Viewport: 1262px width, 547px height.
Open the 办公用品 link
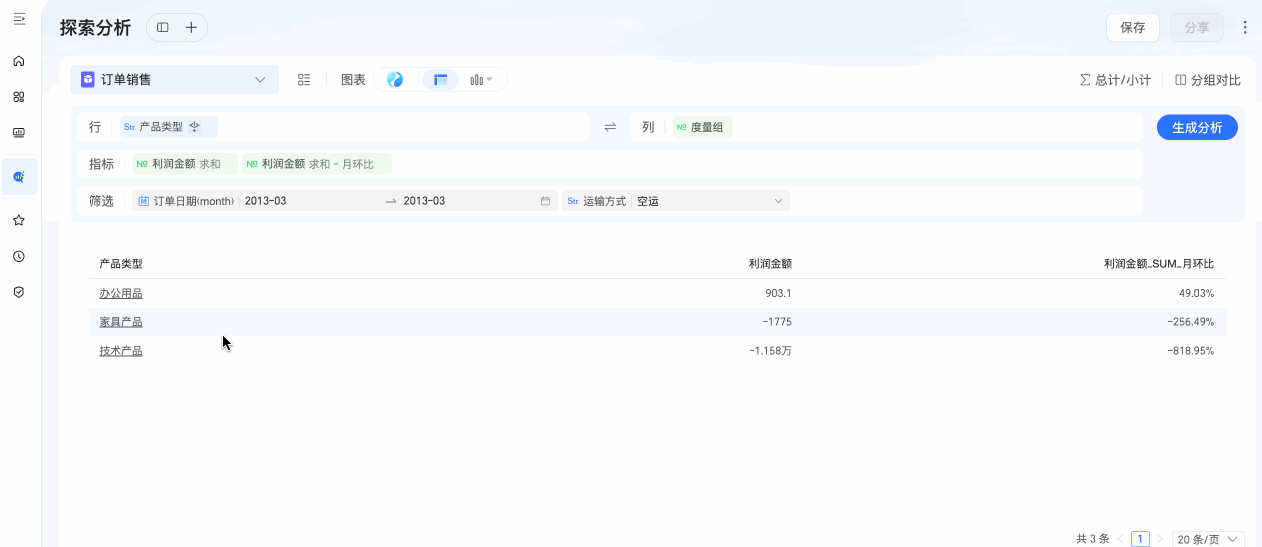click(121, 293)
